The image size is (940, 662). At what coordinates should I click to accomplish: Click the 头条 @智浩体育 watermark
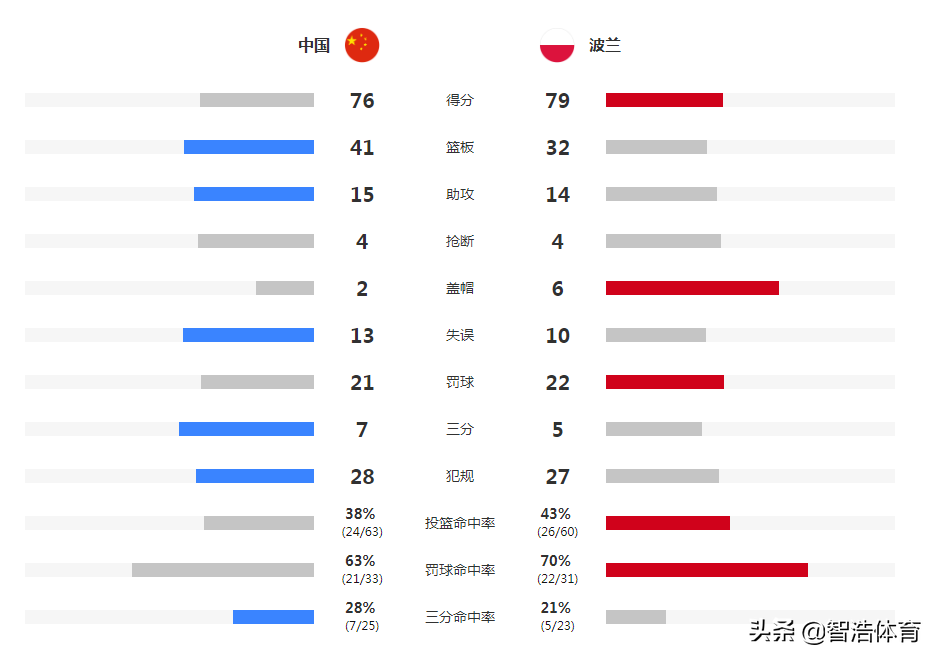coord(835,631)
